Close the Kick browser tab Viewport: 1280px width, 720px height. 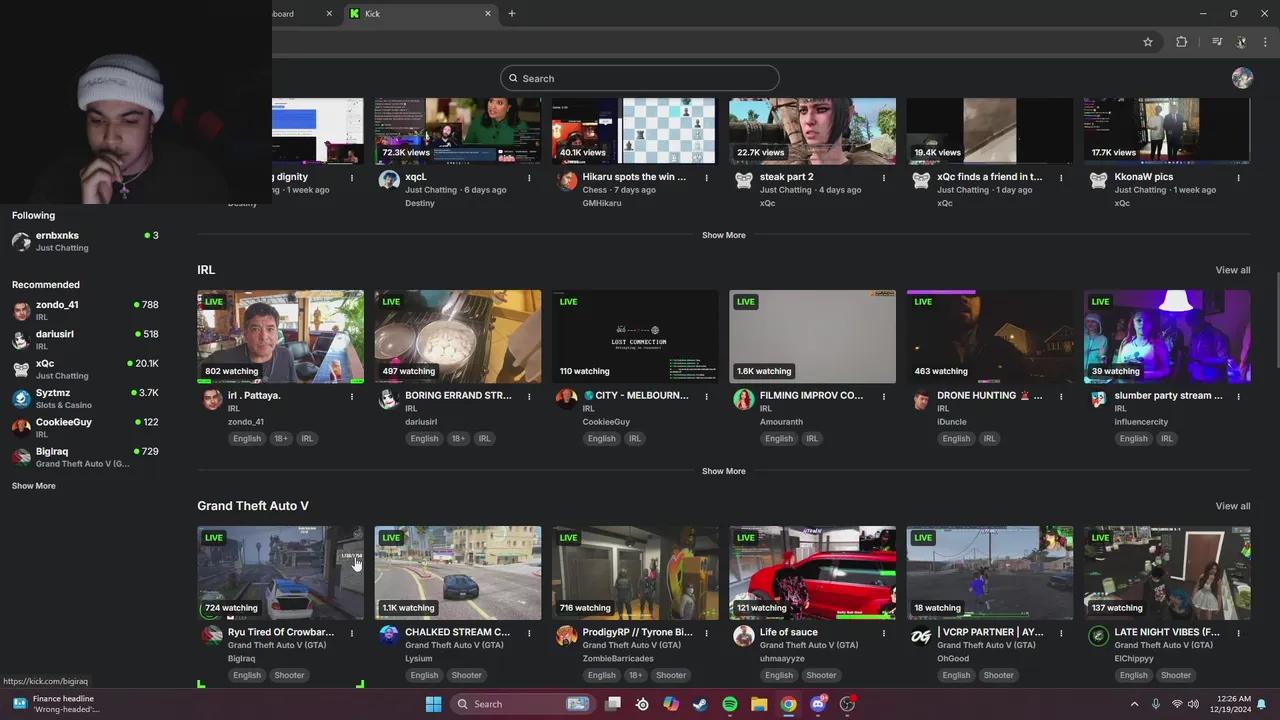[x=488, y=13]
